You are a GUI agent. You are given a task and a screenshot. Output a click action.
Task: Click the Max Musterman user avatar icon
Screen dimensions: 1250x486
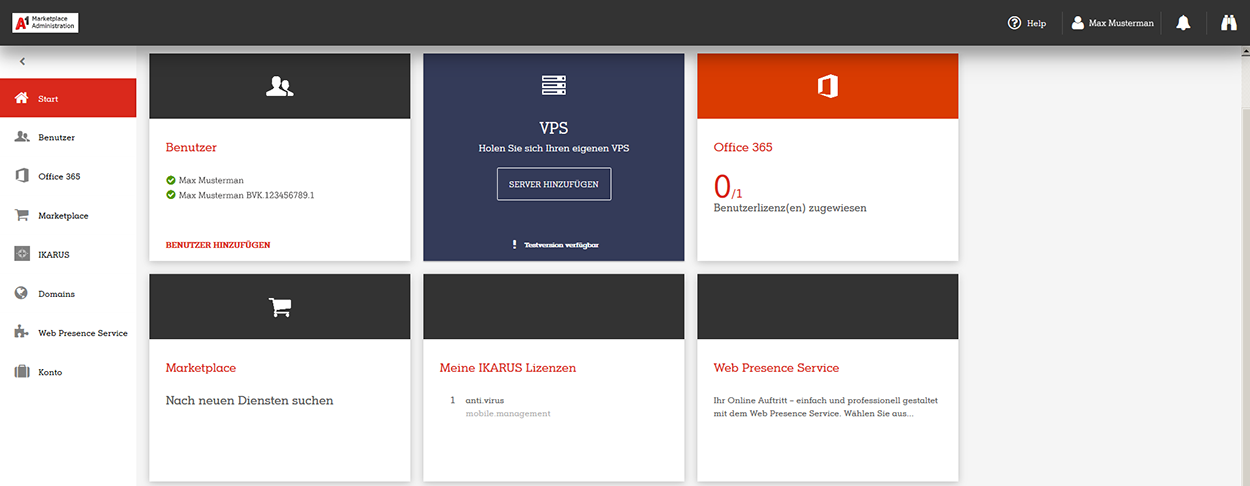[1078, 23]
